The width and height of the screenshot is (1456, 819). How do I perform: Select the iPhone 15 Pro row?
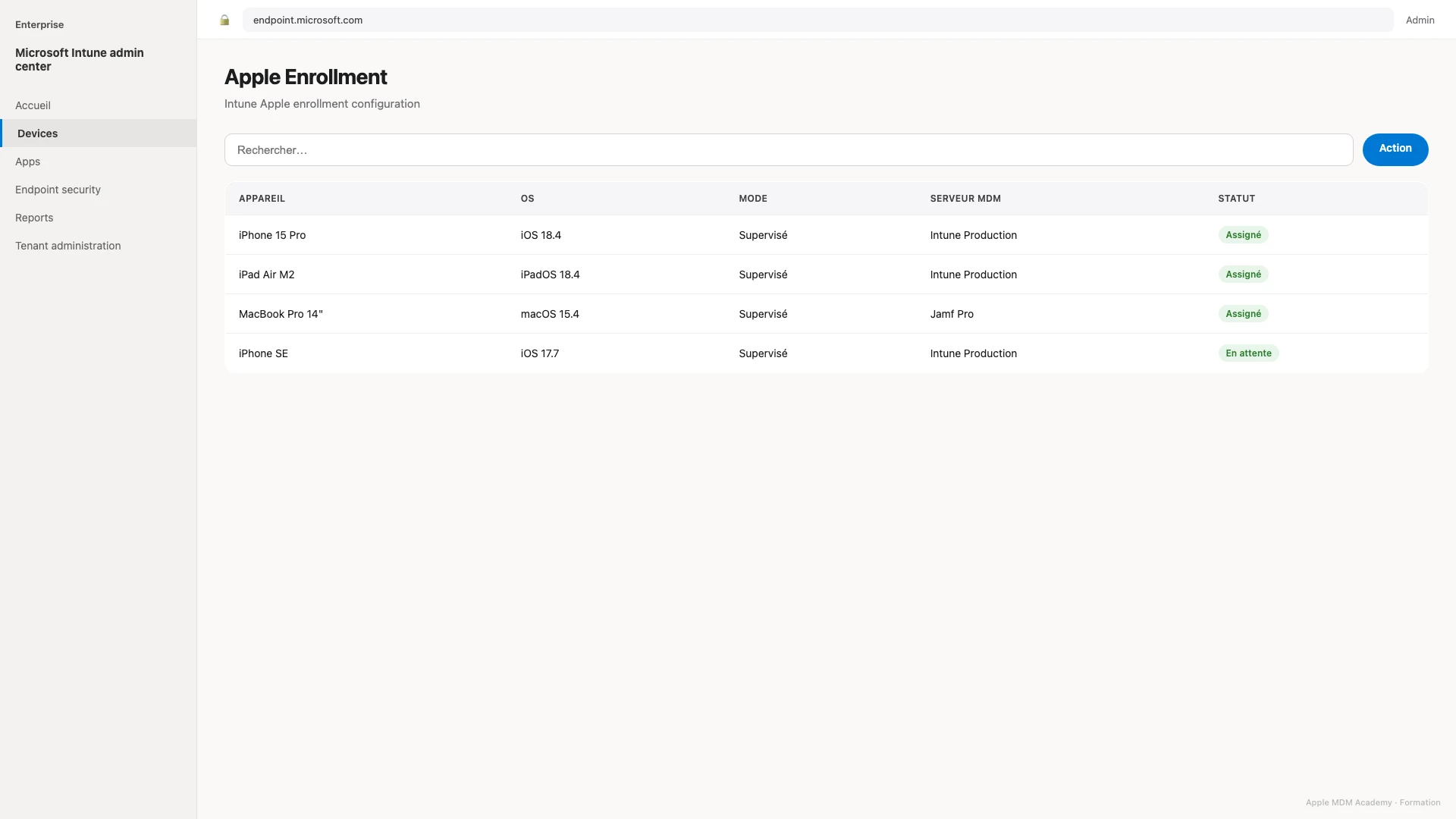click(826, 235)
